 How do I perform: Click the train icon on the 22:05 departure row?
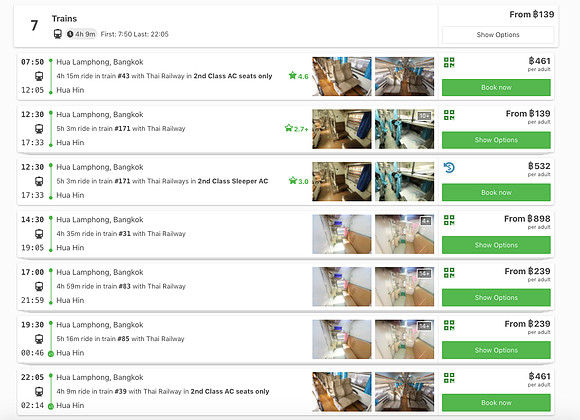(x=39, y=392)
